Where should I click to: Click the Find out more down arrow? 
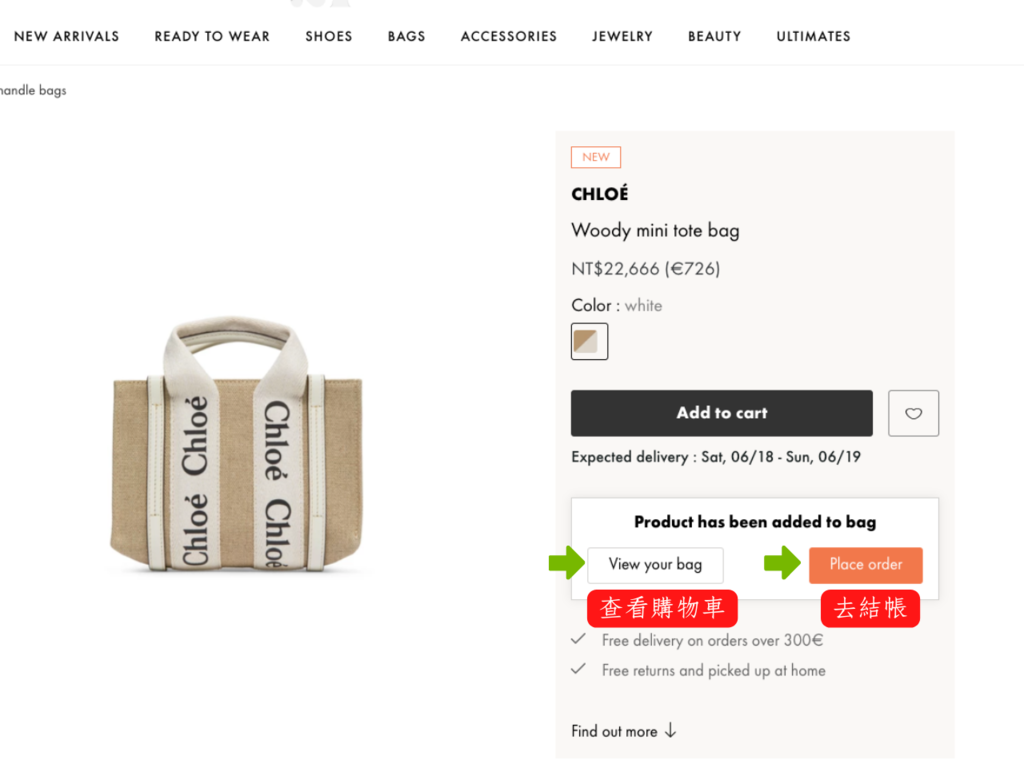(670, 731)
